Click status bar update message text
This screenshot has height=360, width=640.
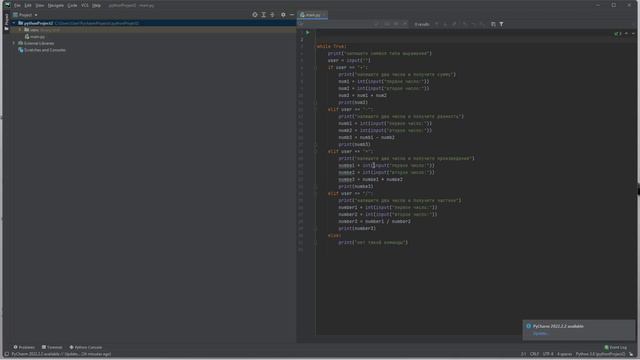(61, 354)
